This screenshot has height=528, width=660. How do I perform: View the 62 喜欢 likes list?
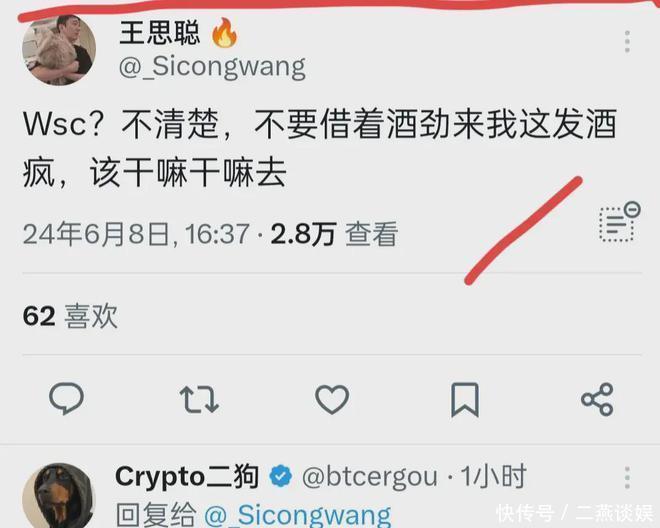(x=70, y=316)
